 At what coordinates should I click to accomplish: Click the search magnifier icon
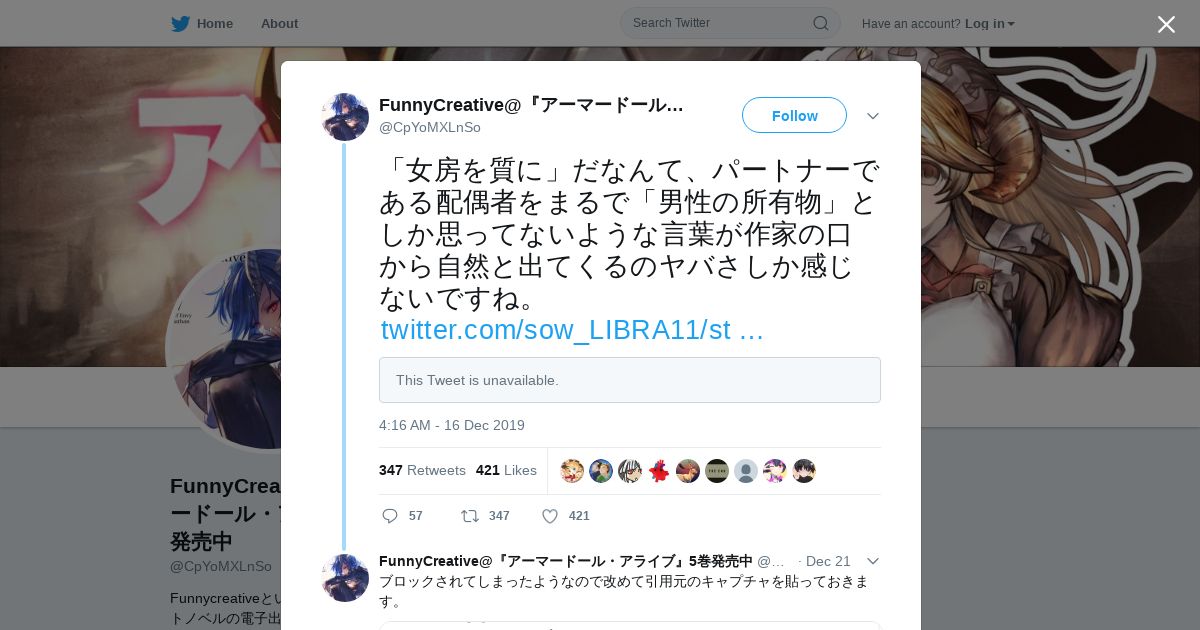click(820, 23)
